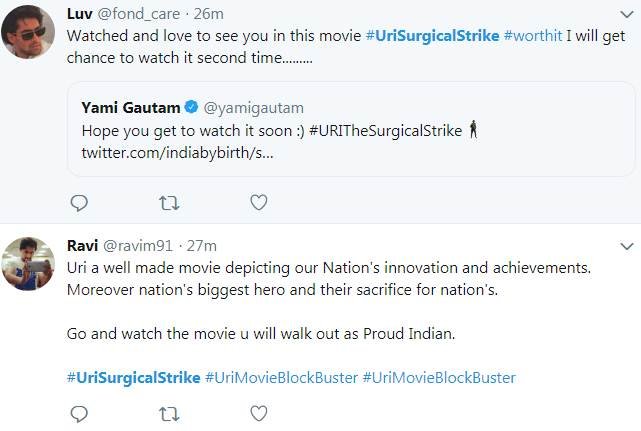Open #UriSurgicalStrike hashtag in Ravi's tweet

click(133, 377)
